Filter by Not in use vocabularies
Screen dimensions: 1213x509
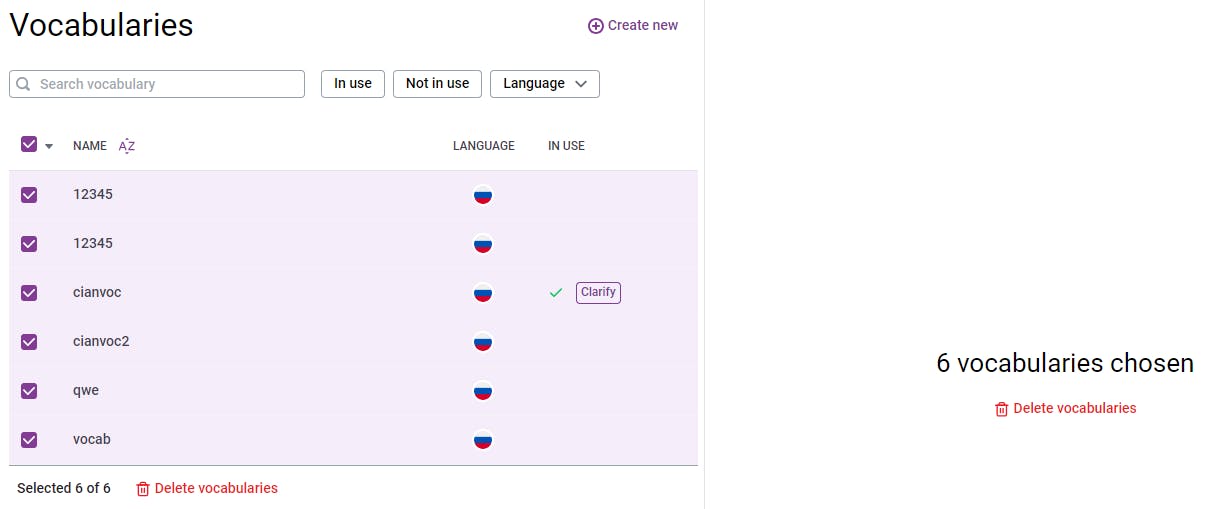[437, 84]
